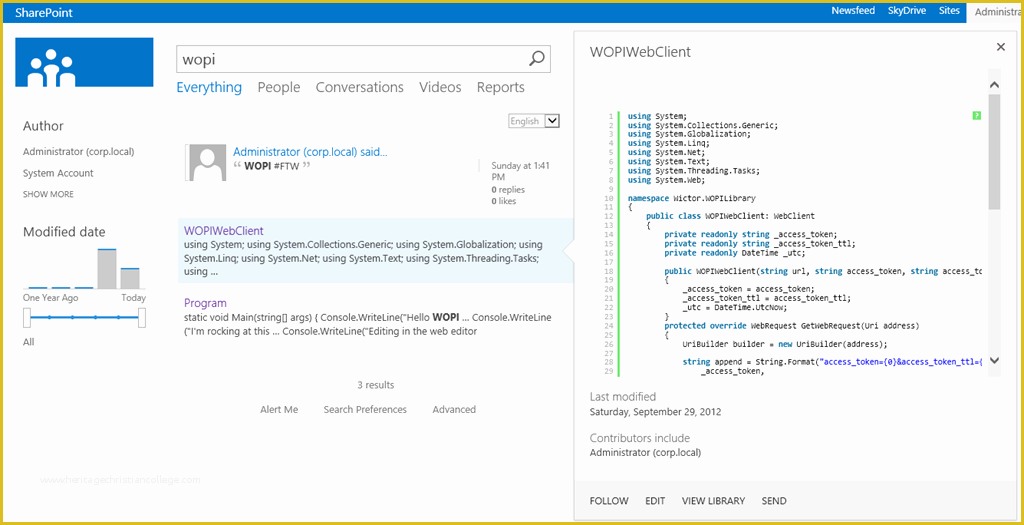Switch to the People search tab

pos(279,88)
